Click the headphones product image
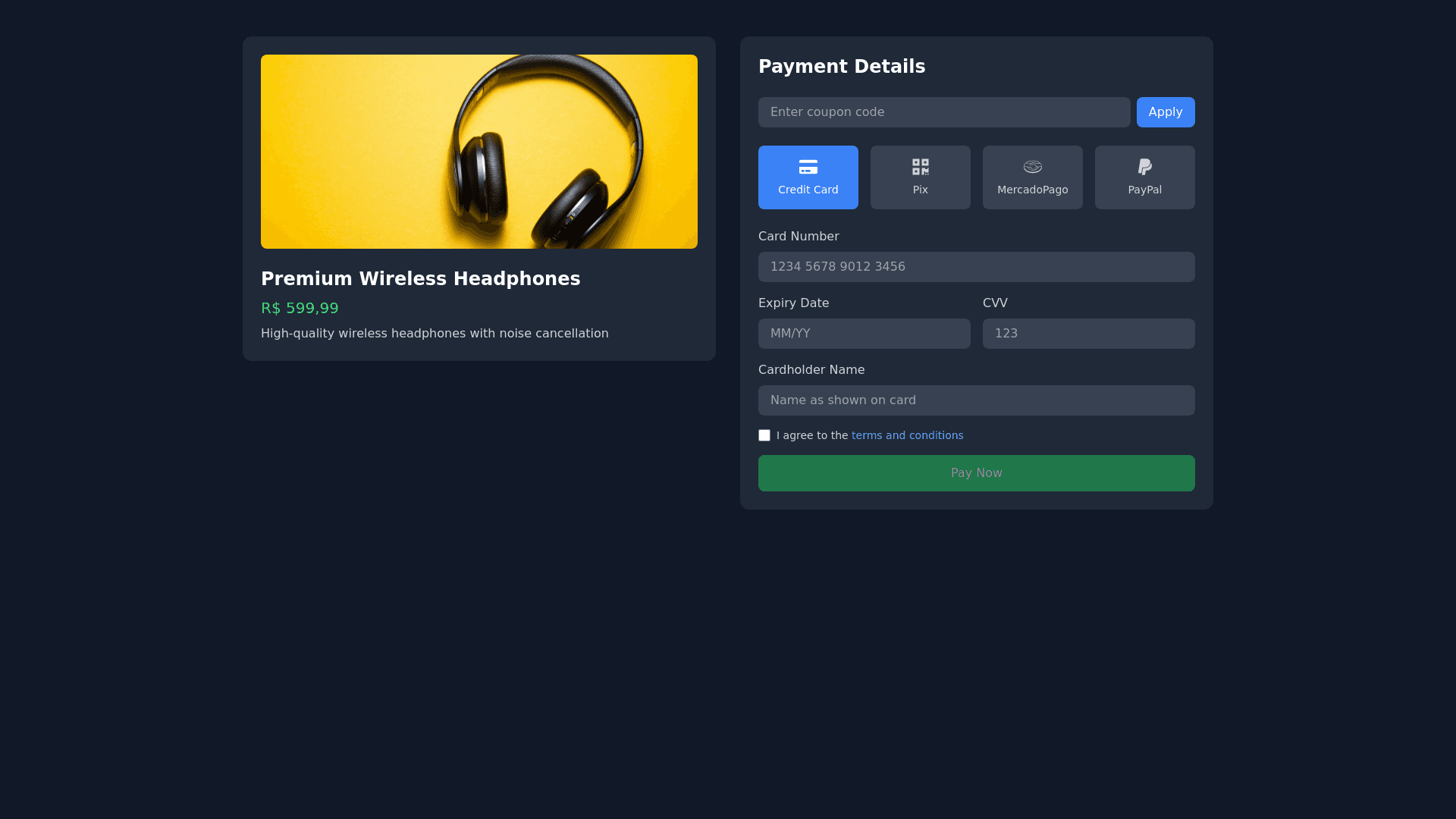This screenshot has height=819, width=1456. click(479, 152)
